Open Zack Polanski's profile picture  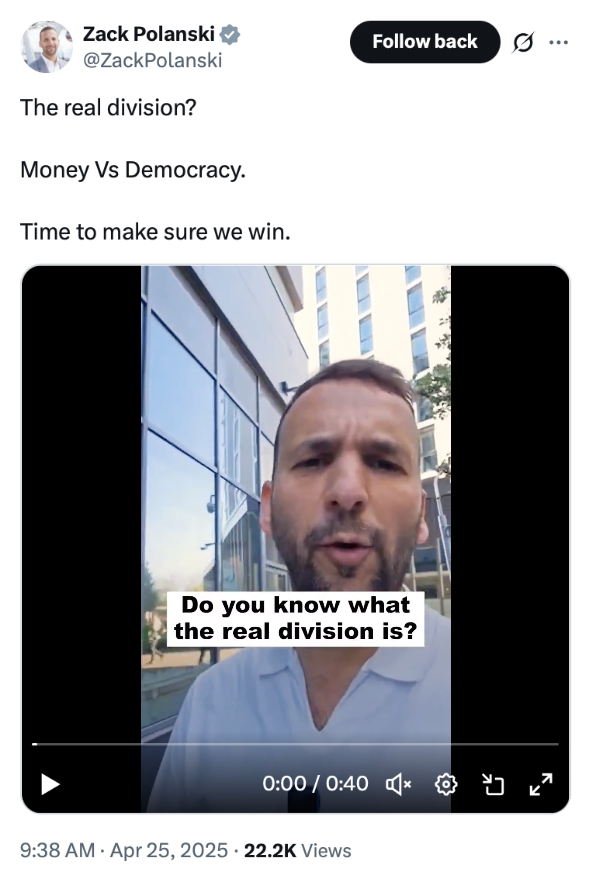tap(47, 46)
